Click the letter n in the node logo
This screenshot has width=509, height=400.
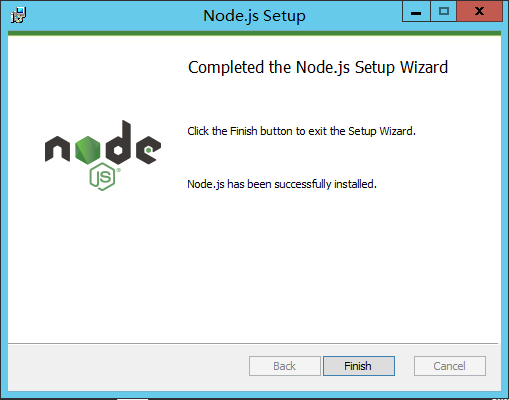click(x=57, y=149)
